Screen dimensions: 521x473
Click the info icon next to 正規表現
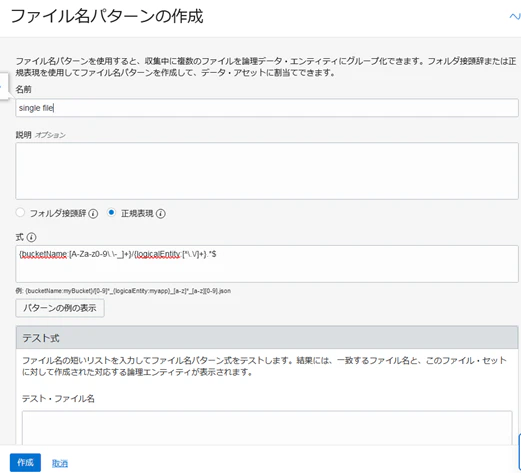[161, 214]
